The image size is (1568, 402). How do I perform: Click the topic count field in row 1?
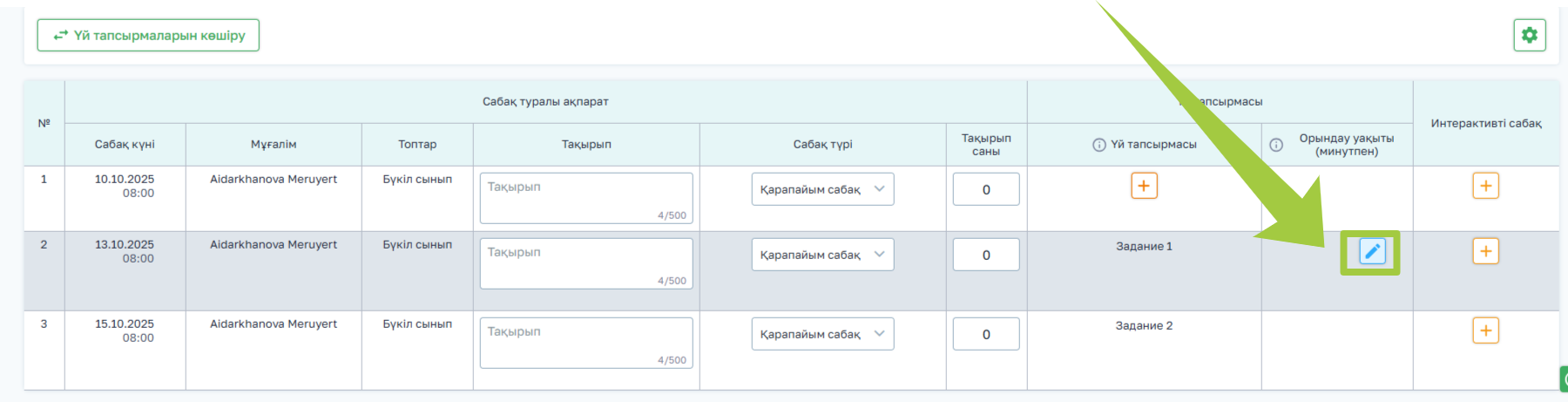[986, 189]
